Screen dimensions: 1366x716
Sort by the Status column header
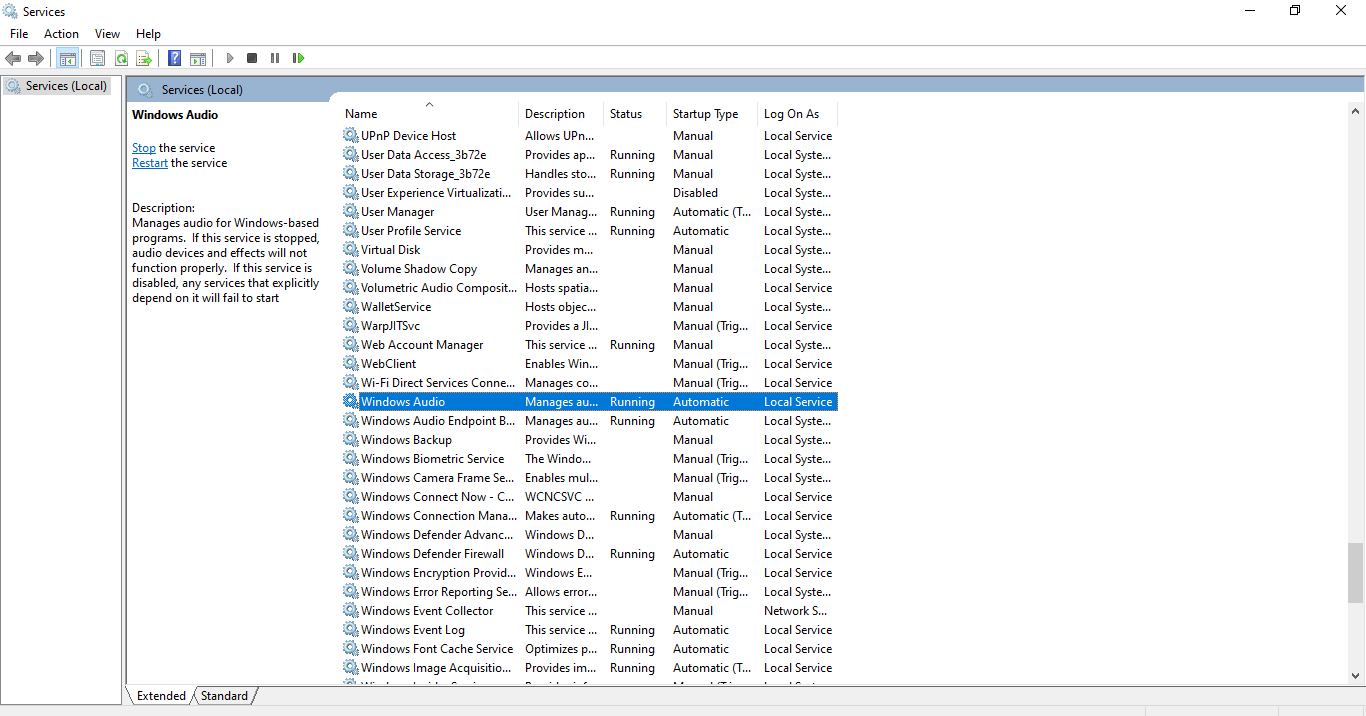[x=635, y=114]
